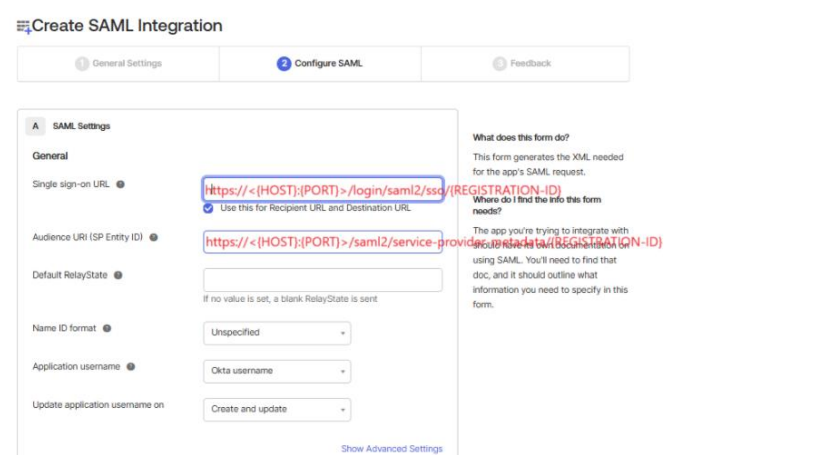The image size is (814, 459).
Task: Click the Default RelayState text box
Action: pyautogui.click(x=322, y=280)
